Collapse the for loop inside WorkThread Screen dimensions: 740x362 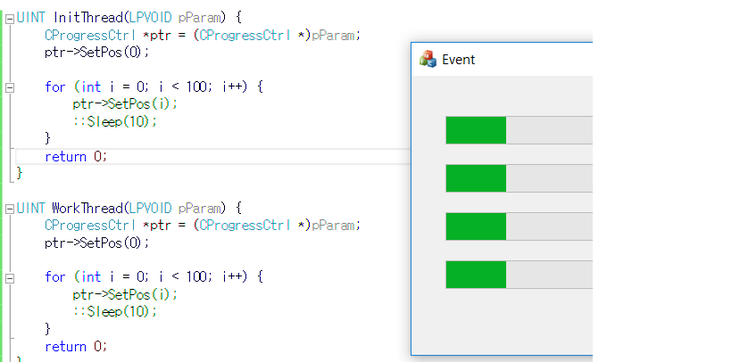coord(9,278)
